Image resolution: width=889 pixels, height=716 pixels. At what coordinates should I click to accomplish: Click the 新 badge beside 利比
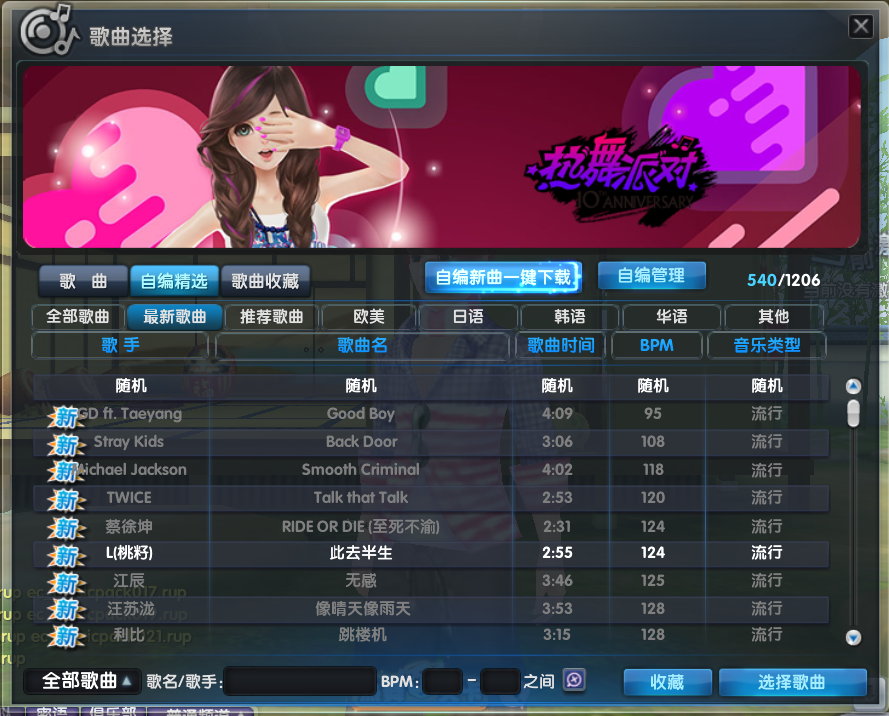66,636
